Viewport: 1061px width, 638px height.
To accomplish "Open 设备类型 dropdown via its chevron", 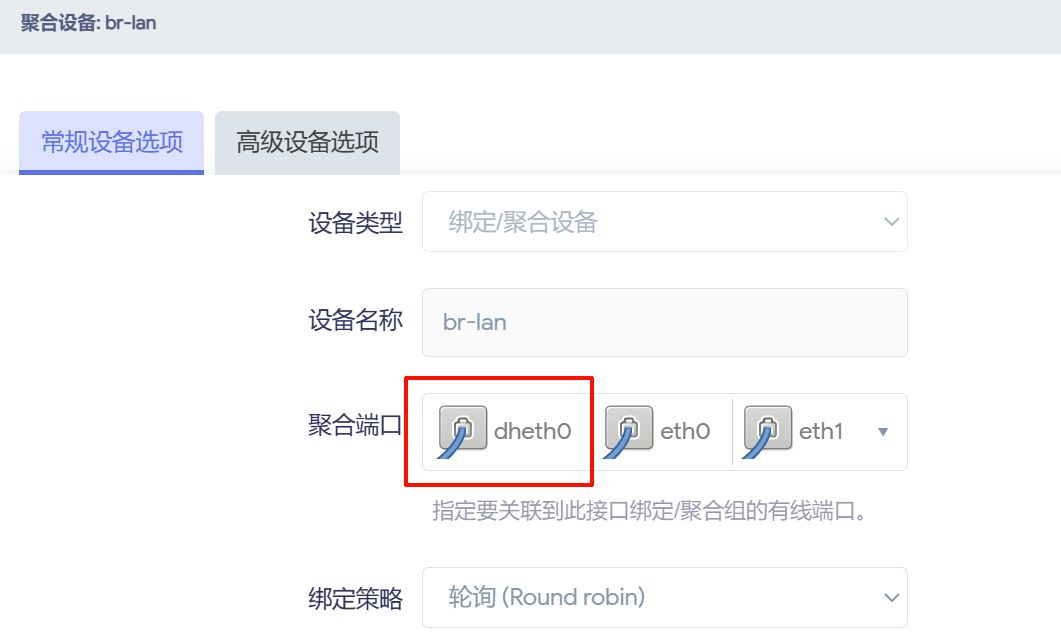I will [x=891, y=222].
